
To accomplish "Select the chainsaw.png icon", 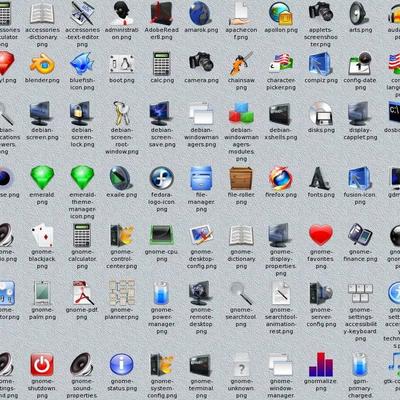I will pyautogui.click(x=241, y=63).
